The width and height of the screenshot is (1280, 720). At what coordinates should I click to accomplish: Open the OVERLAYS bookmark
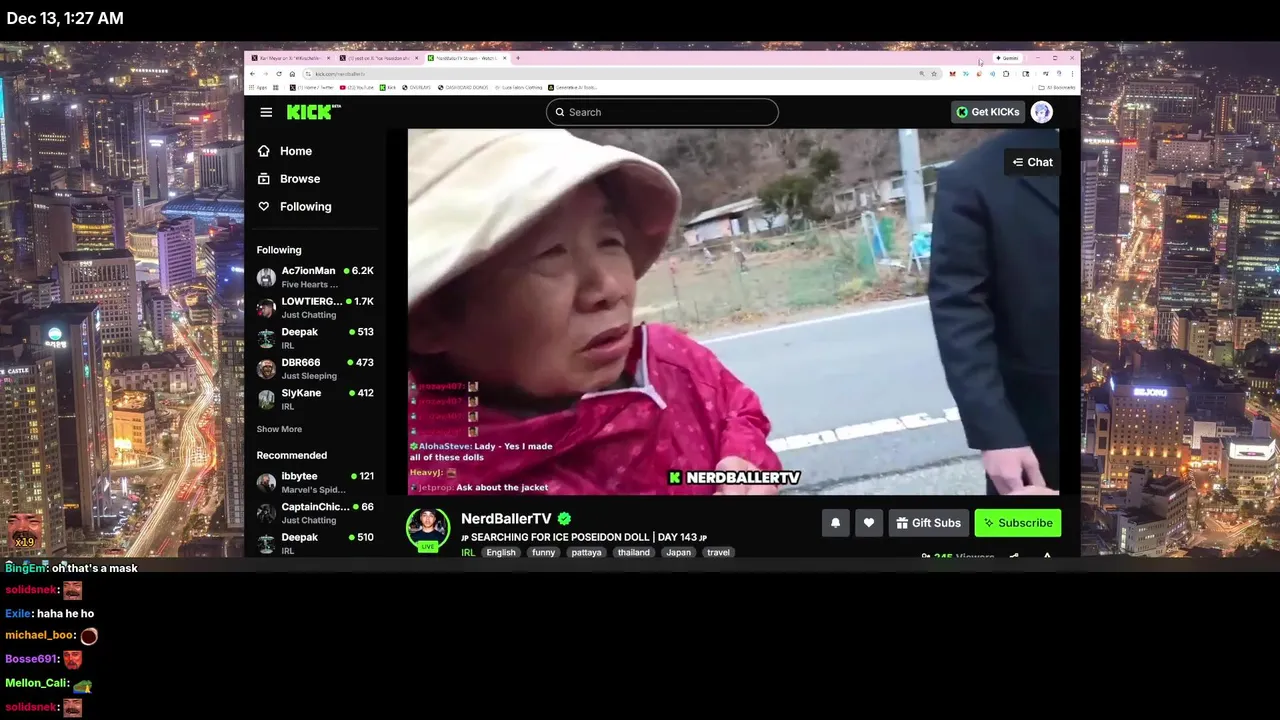coord(418,88)
